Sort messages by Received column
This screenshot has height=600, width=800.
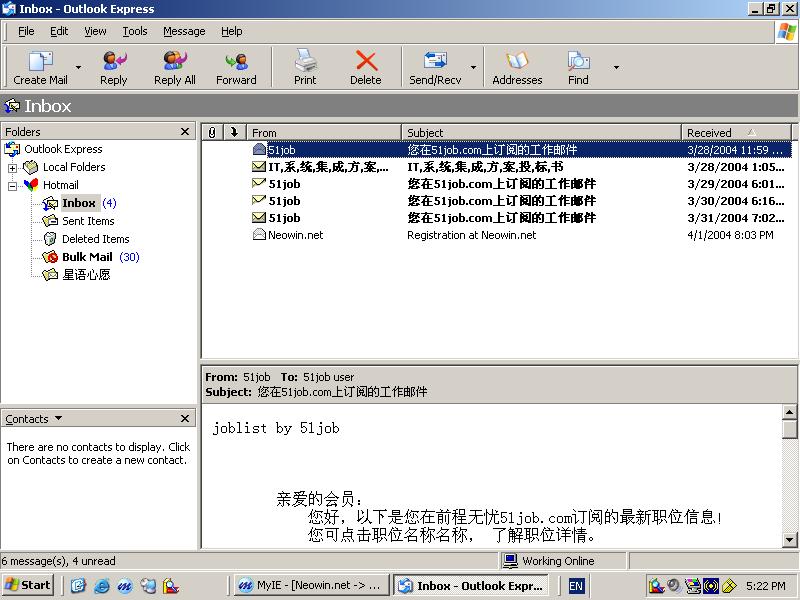736,133
